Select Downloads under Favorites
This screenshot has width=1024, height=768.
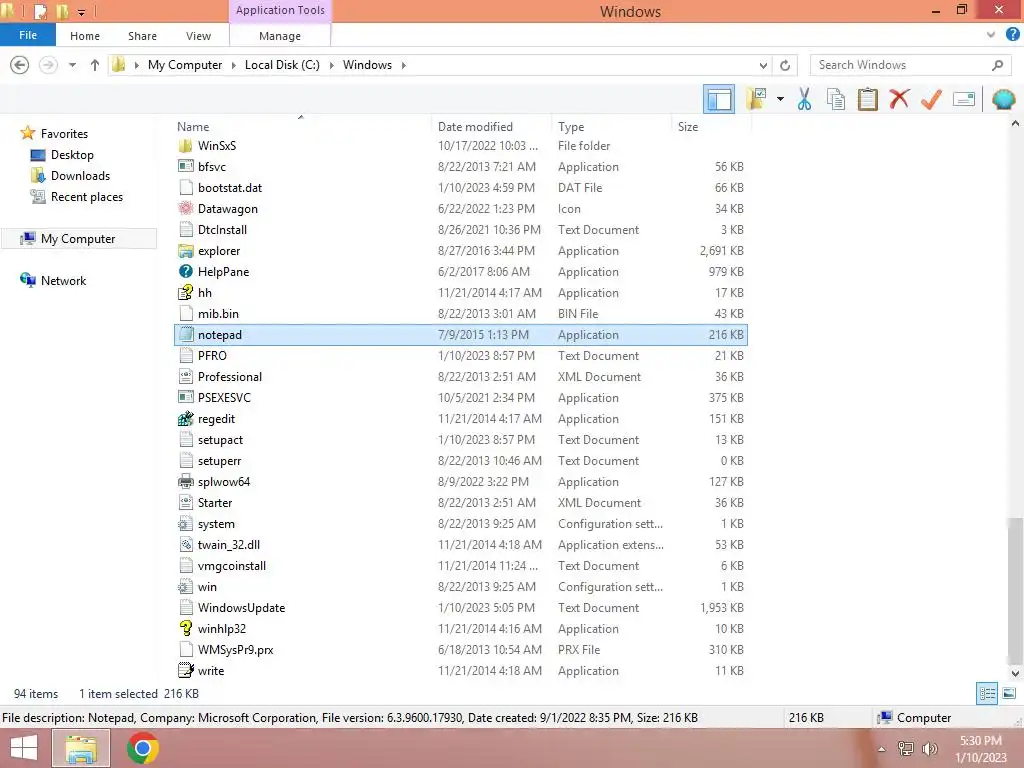tap(80, 176)
